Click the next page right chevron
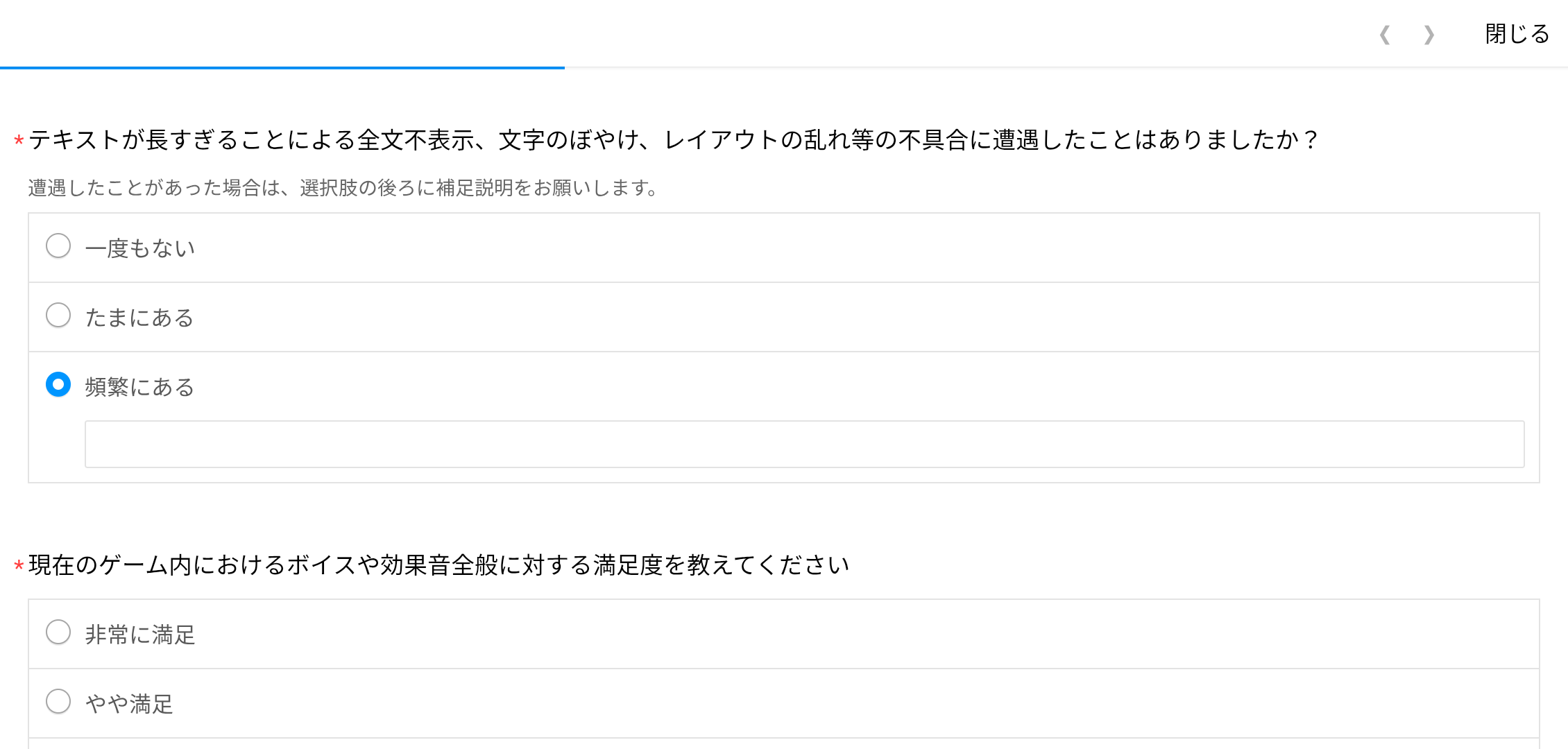The height and width of the screenshot is (749, 1568). (x=1429, y=35)
